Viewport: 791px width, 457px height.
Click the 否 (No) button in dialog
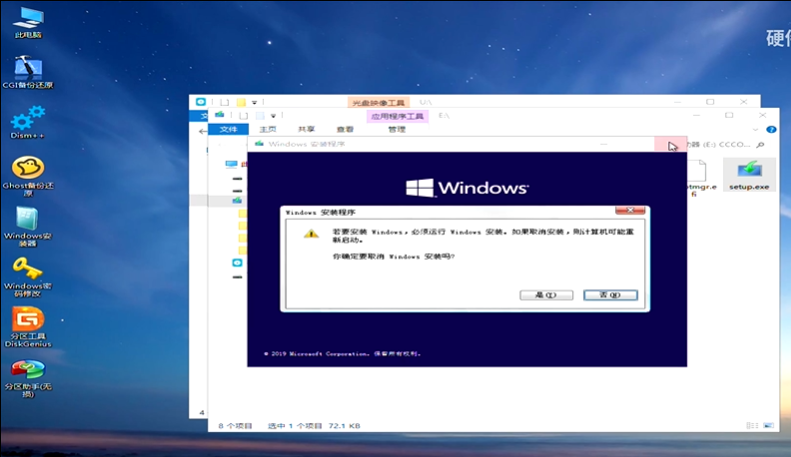pyautogui.click(x=610, y=295)
